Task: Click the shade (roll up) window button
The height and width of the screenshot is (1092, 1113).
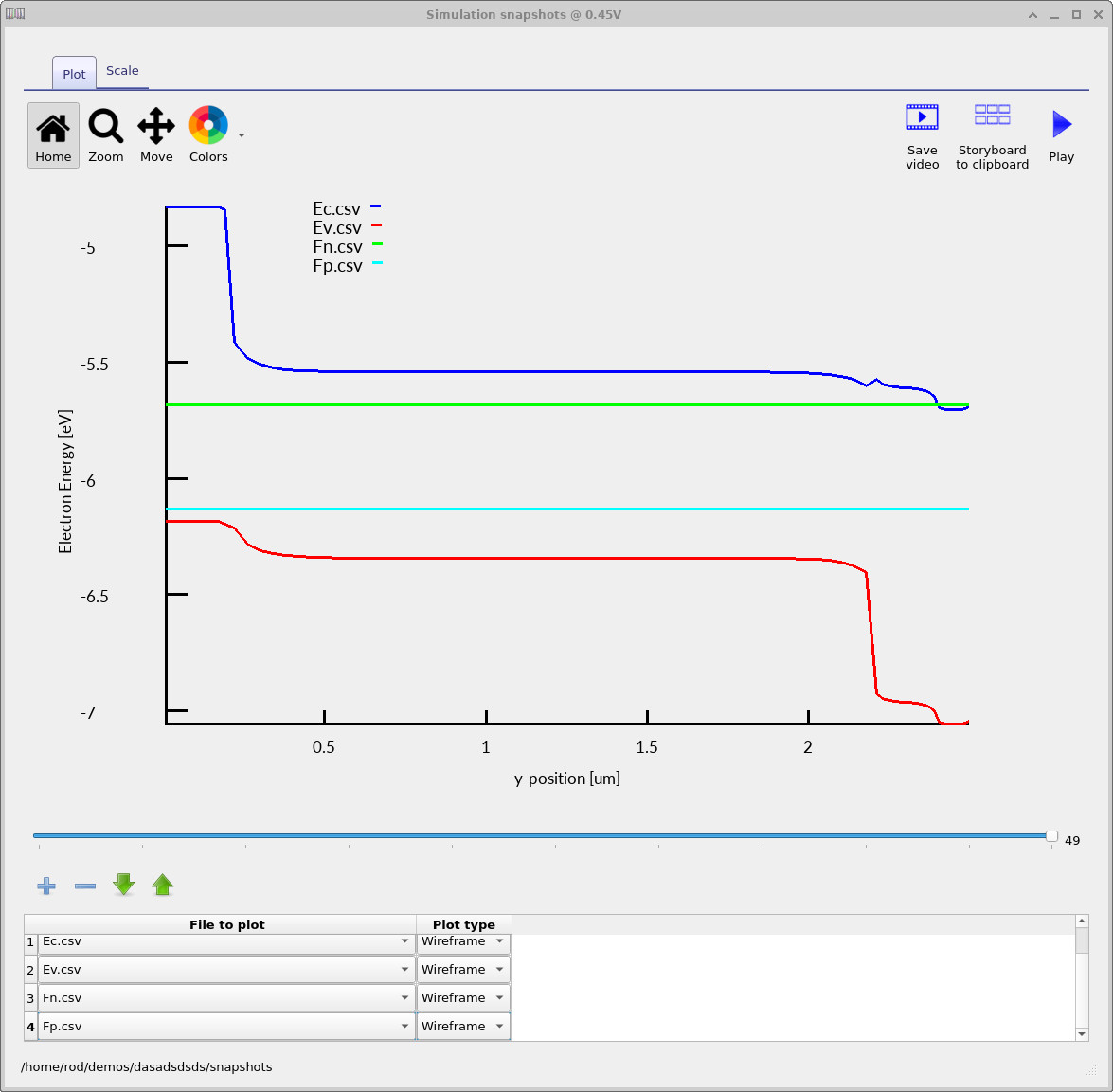Action: (1032, 15)
